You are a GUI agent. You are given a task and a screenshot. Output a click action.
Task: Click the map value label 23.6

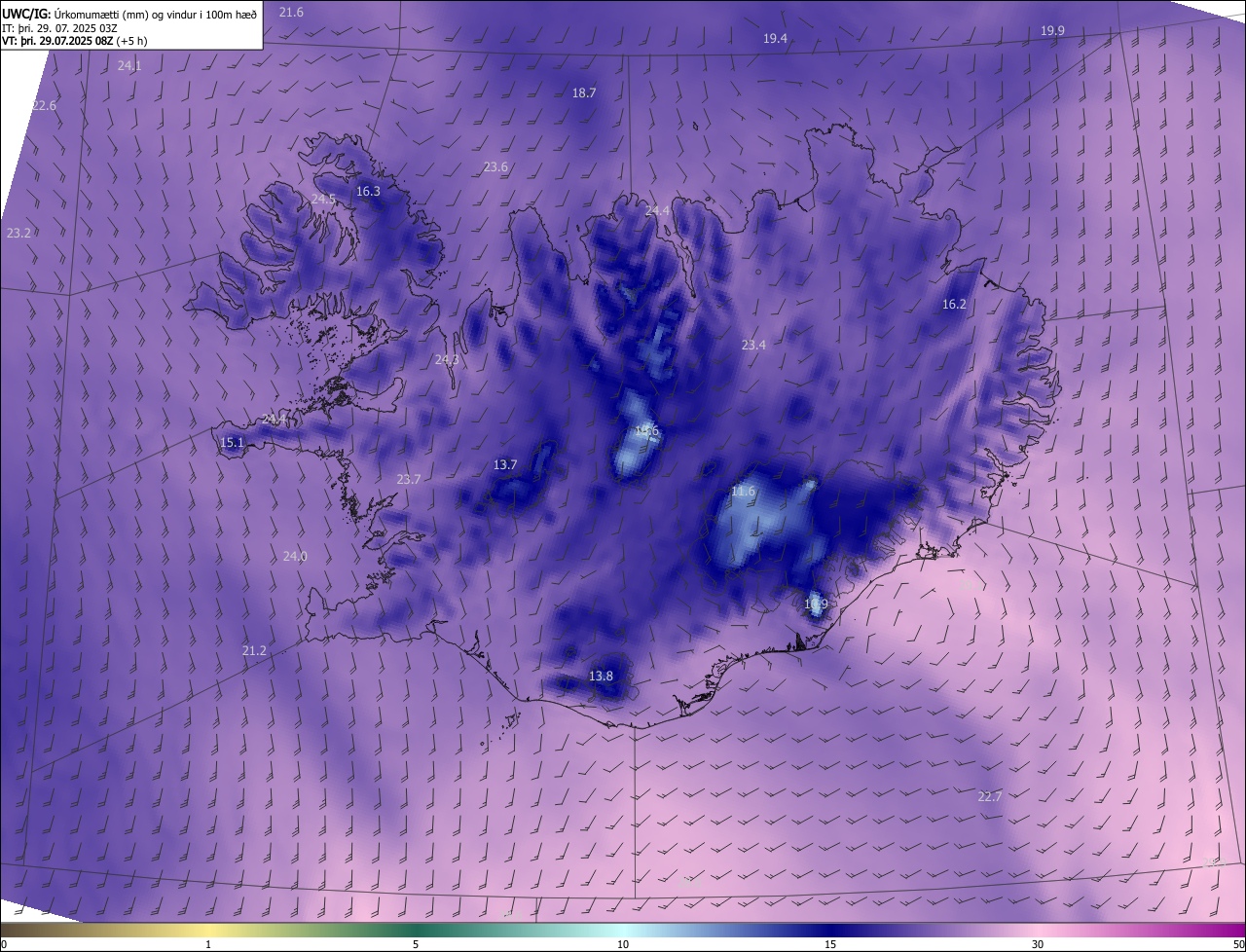coord(495,166)
